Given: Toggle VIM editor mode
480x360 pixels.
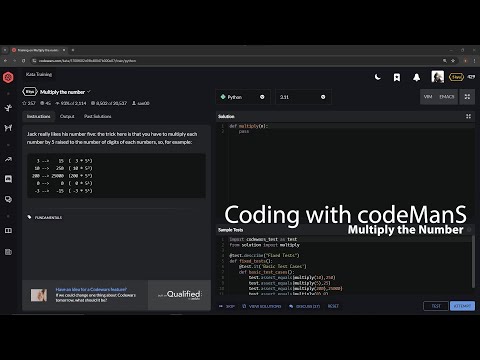Looking at the screenshot, I should coord(428,97).
